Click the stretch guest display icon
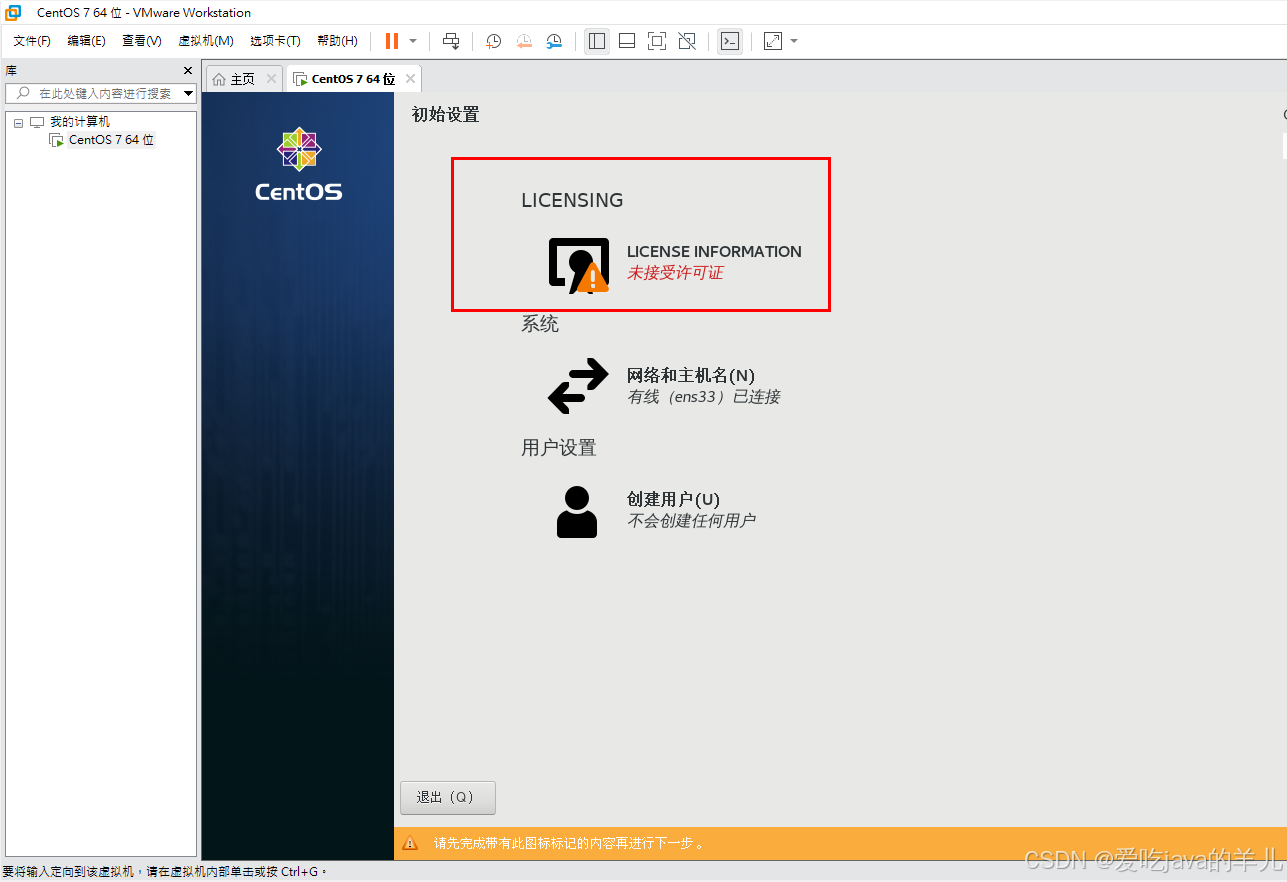This screenshot has height=882, width=1287. [773, 41]
